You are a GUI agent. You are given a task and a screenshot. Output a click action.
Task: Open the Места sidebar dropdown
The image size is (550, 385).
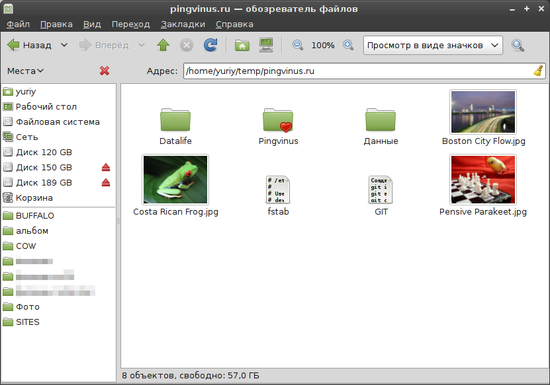(26, 71)
